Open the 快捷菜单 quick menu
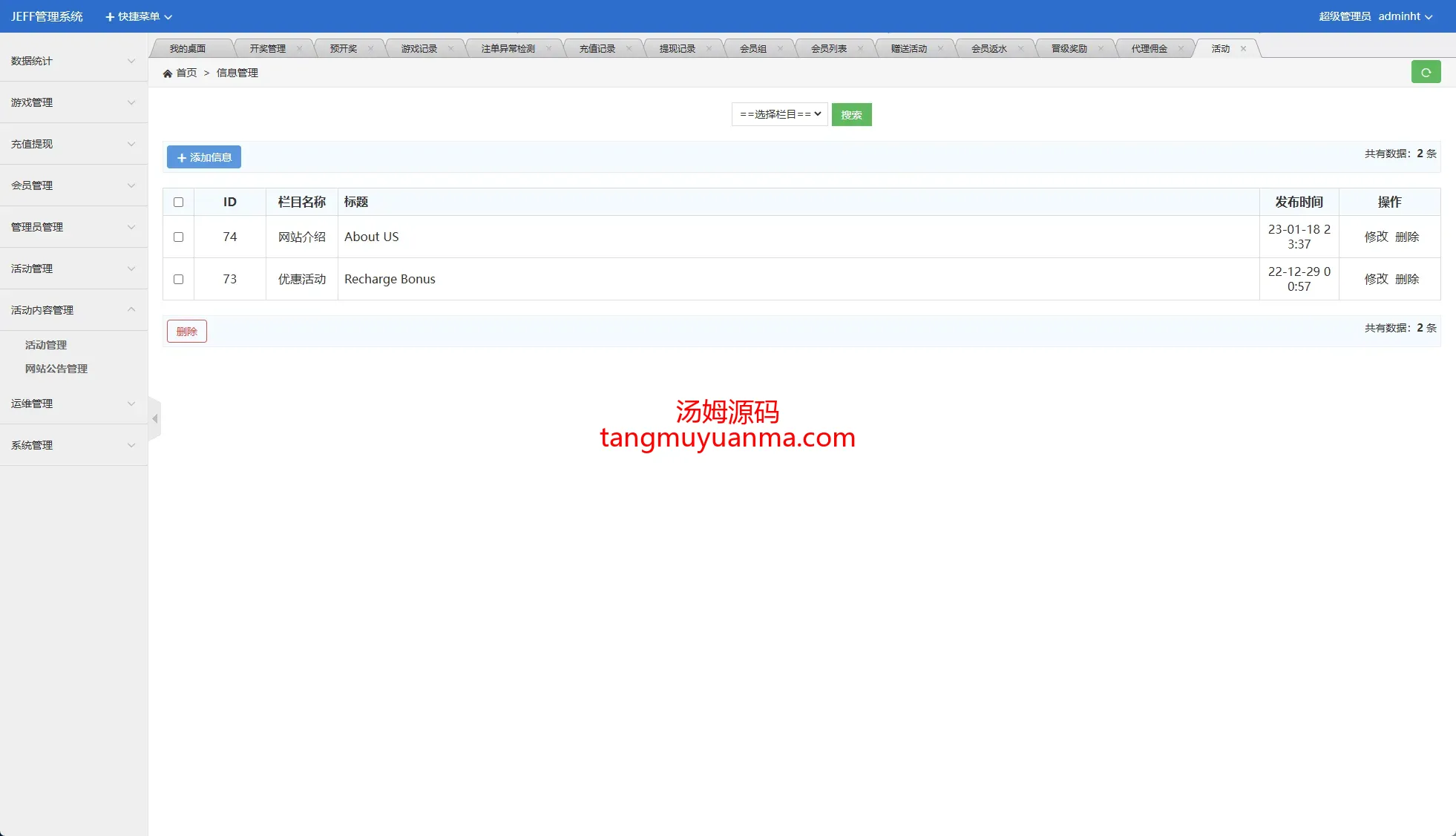This screenshot has height=836, width=1456. pos(139,16)
